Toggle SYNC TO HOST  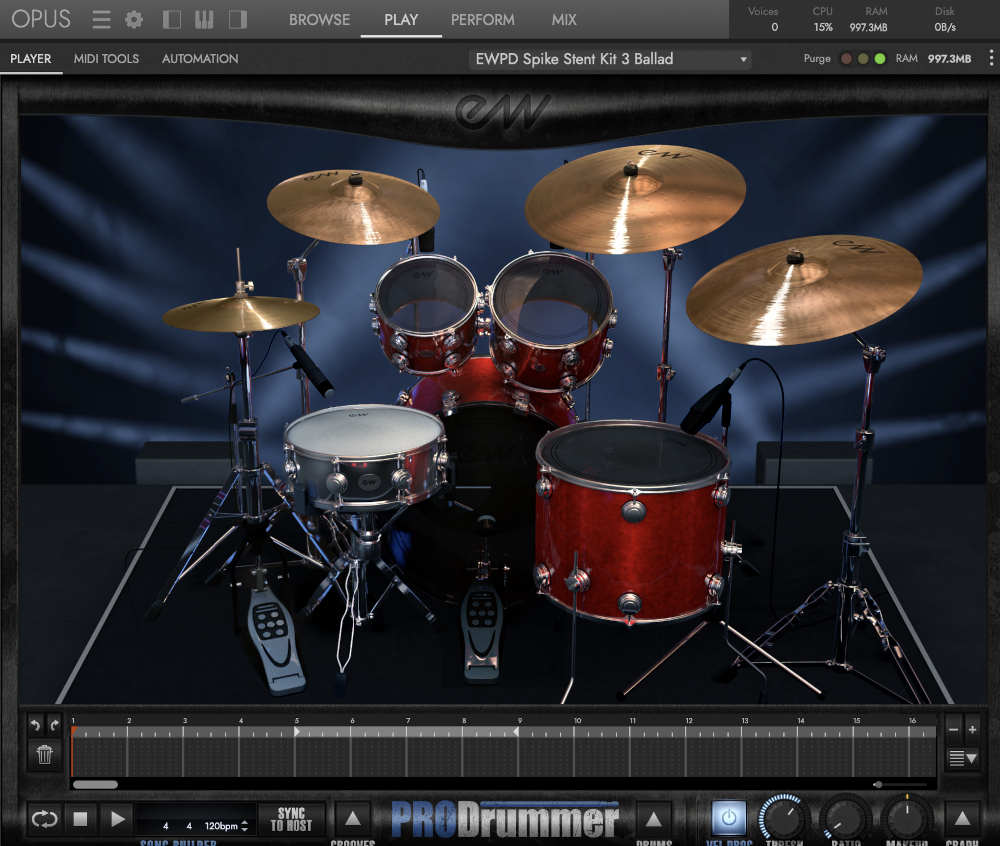[290, 819]
